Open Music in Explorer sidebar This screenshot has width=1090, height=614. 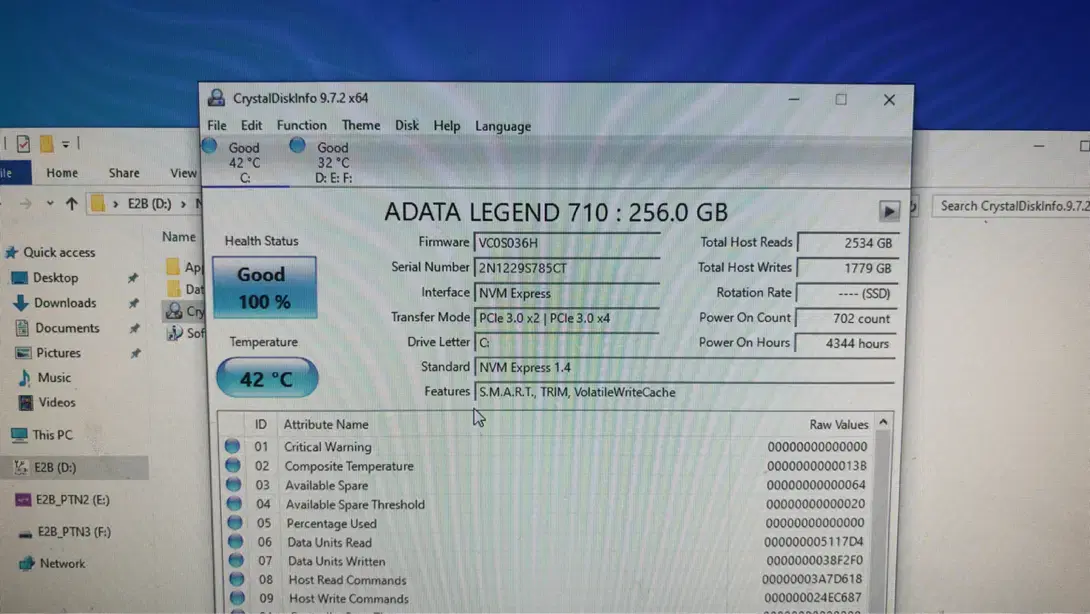tap(44, 378)
